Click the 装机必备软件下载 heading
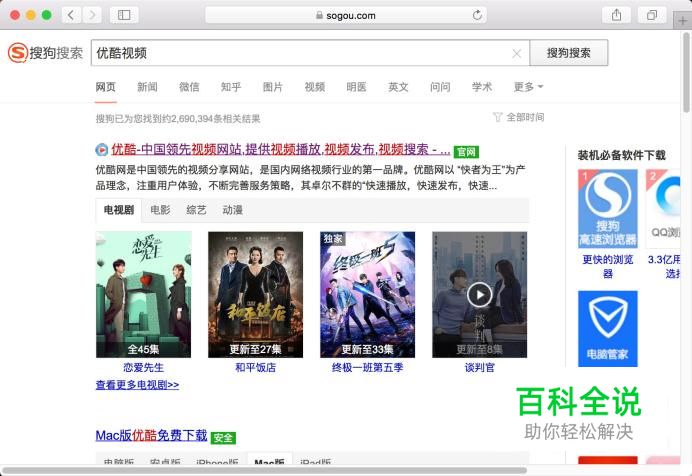The width and height of the screenshot is (692, 476). 621,155
